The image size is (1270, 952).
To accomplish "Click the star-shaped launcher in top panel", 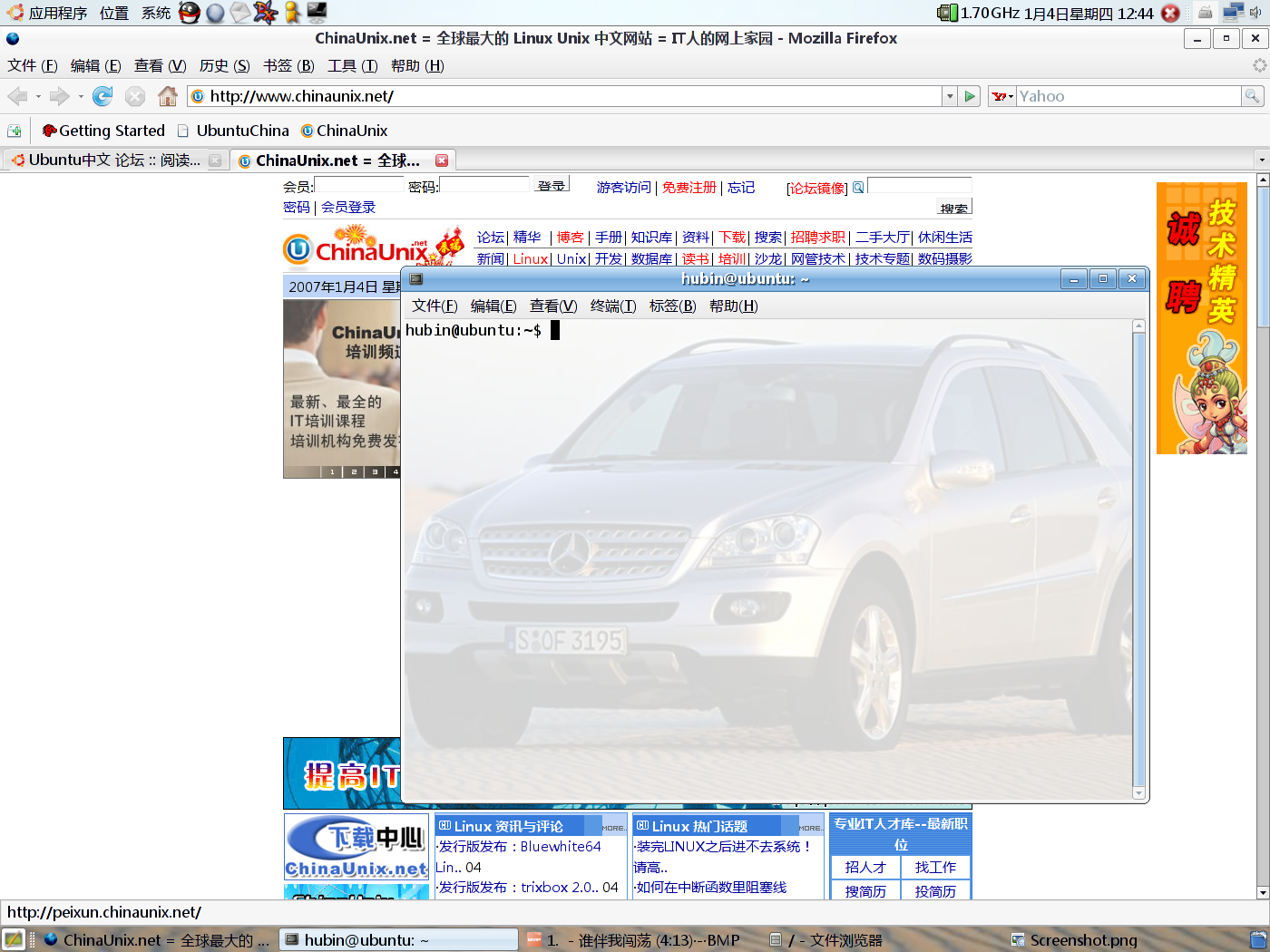I will click(x=266, y=13).
